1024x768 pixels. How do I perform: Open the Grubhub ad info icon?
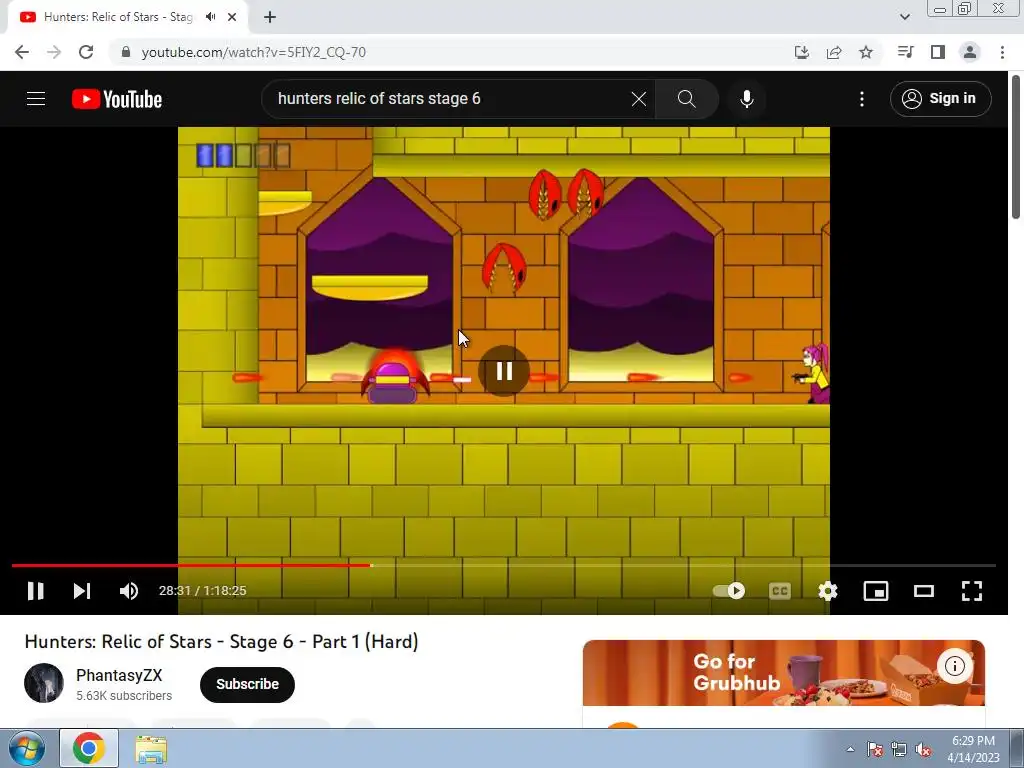click(x=955, y=666)
